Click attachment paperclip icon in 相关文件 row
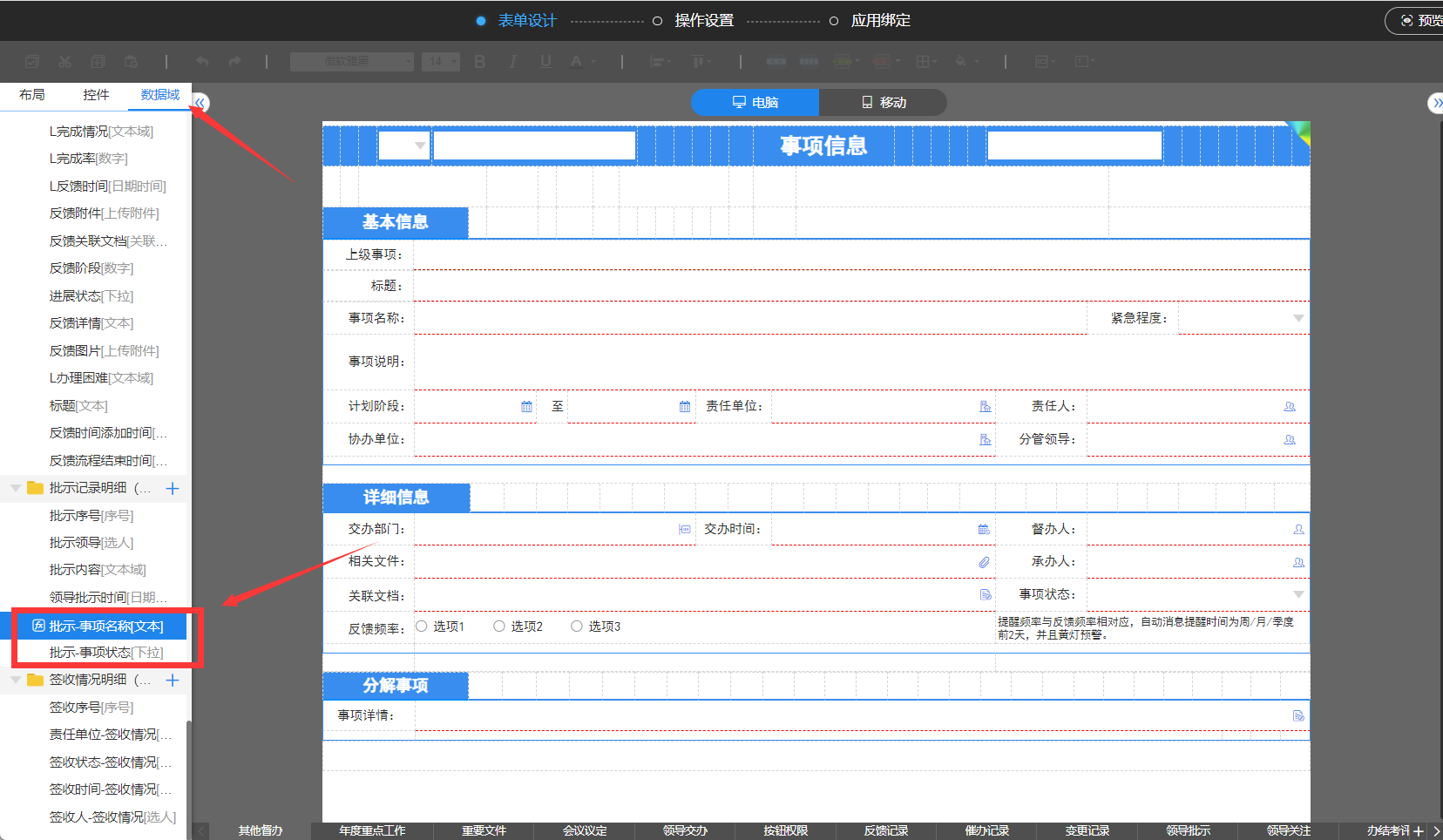 pos(984,562)
